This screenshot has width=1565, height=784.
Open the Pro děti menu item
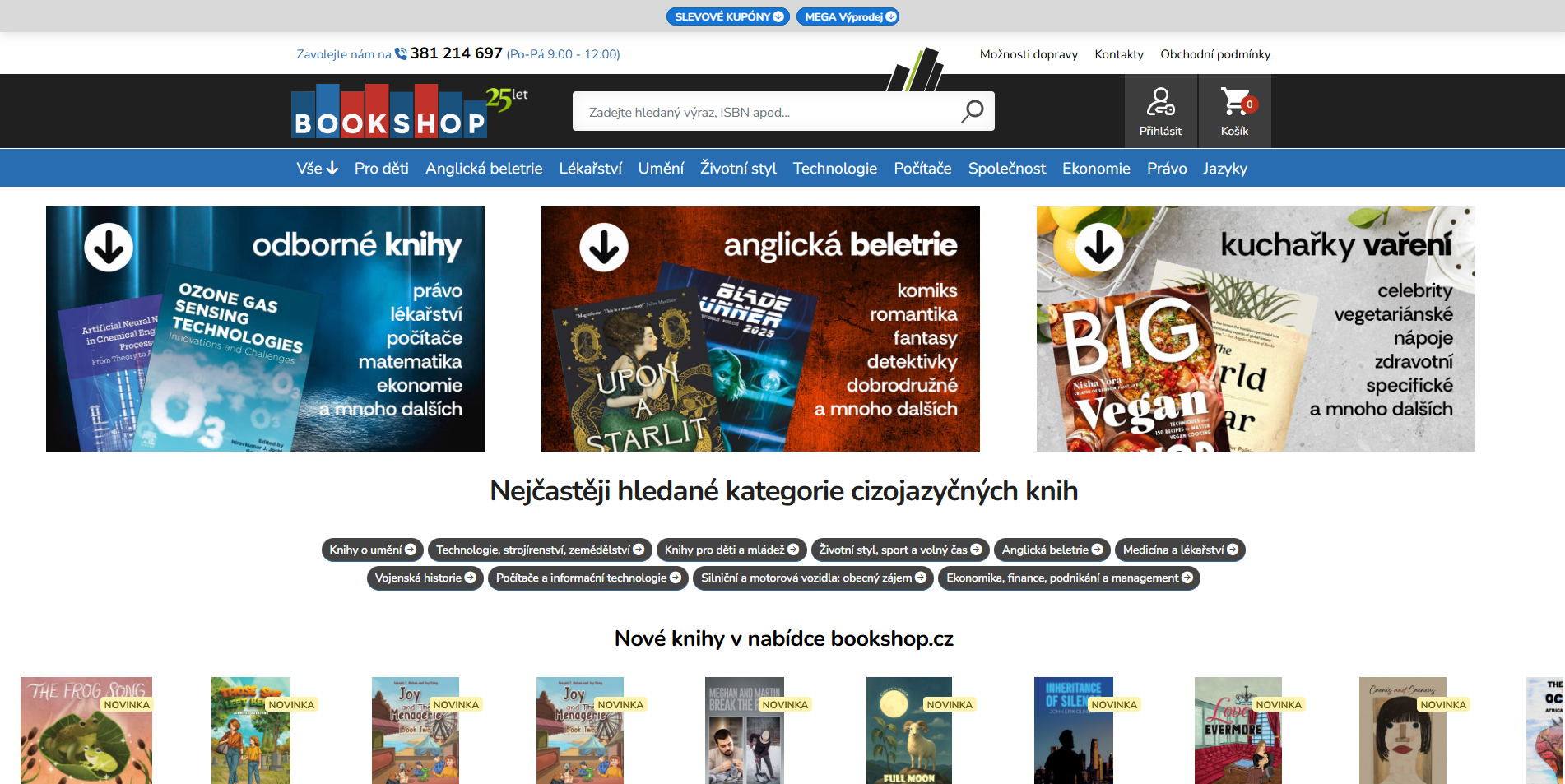tap(380, 168)
